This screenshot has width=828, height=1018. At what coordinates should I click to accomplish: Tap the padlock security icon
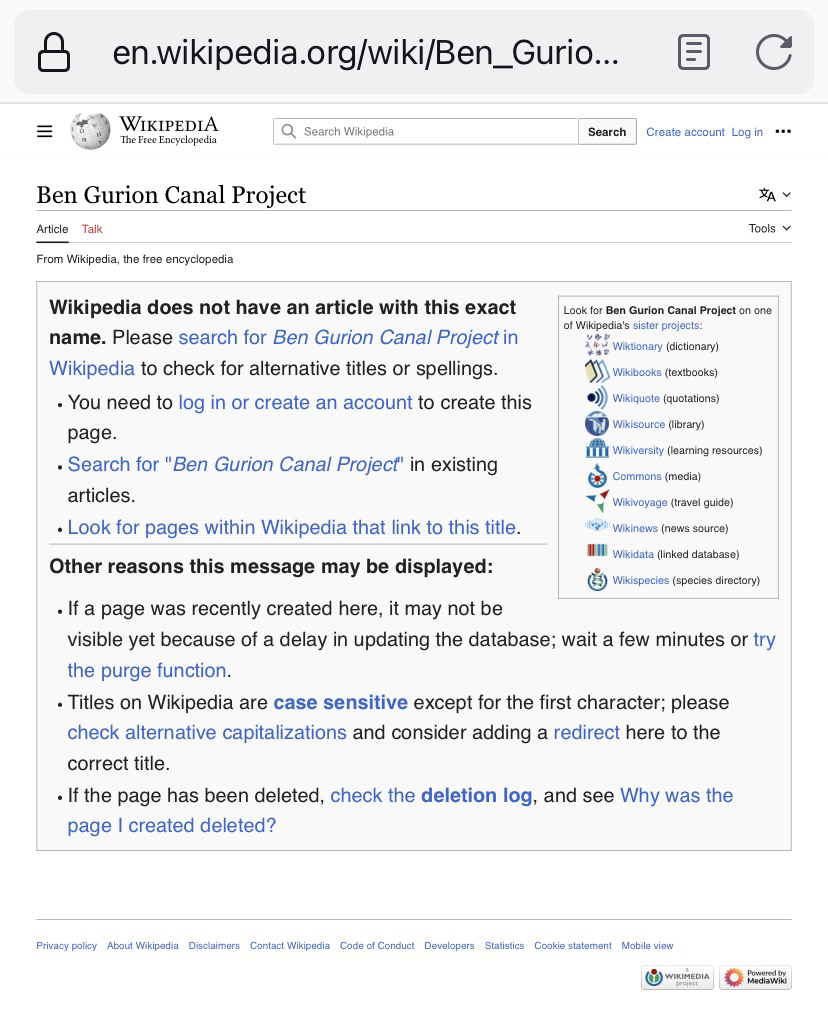[x=54, y=52]
